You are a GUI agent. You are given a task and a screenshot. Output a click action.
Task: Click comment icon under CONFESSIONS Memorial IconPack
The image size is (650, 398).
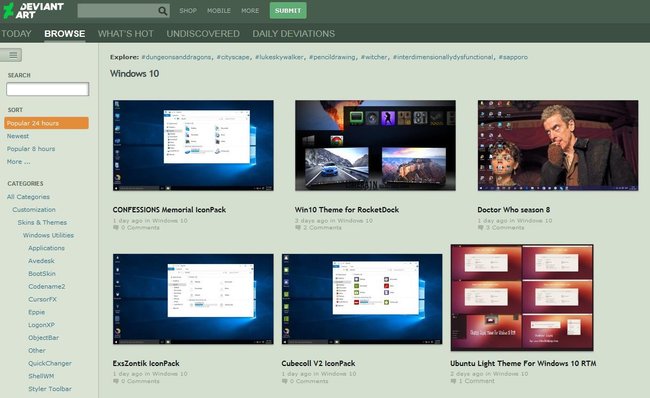click(116, 228)
